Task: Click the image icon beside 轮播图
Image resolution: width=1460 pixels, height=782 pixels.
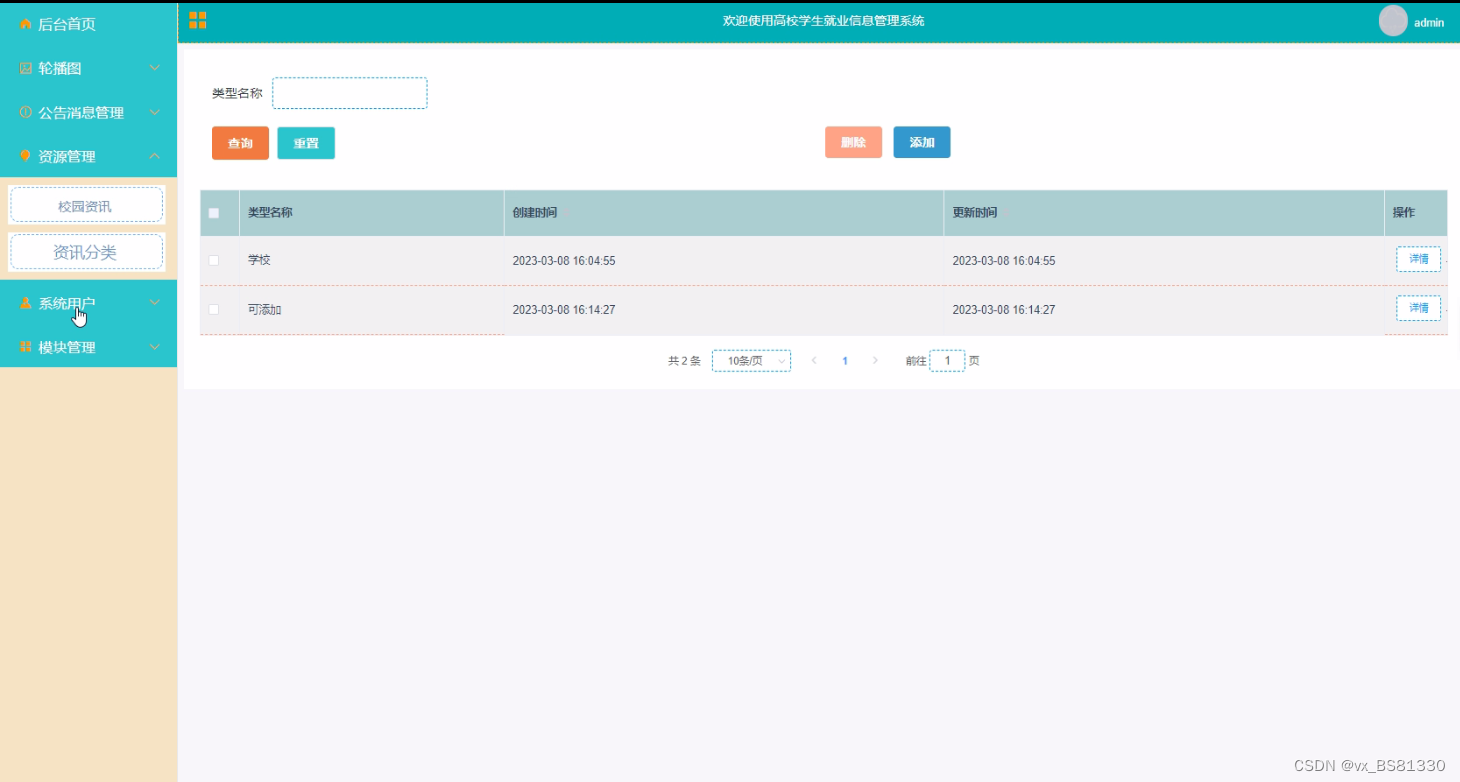Action: point(26,68)
